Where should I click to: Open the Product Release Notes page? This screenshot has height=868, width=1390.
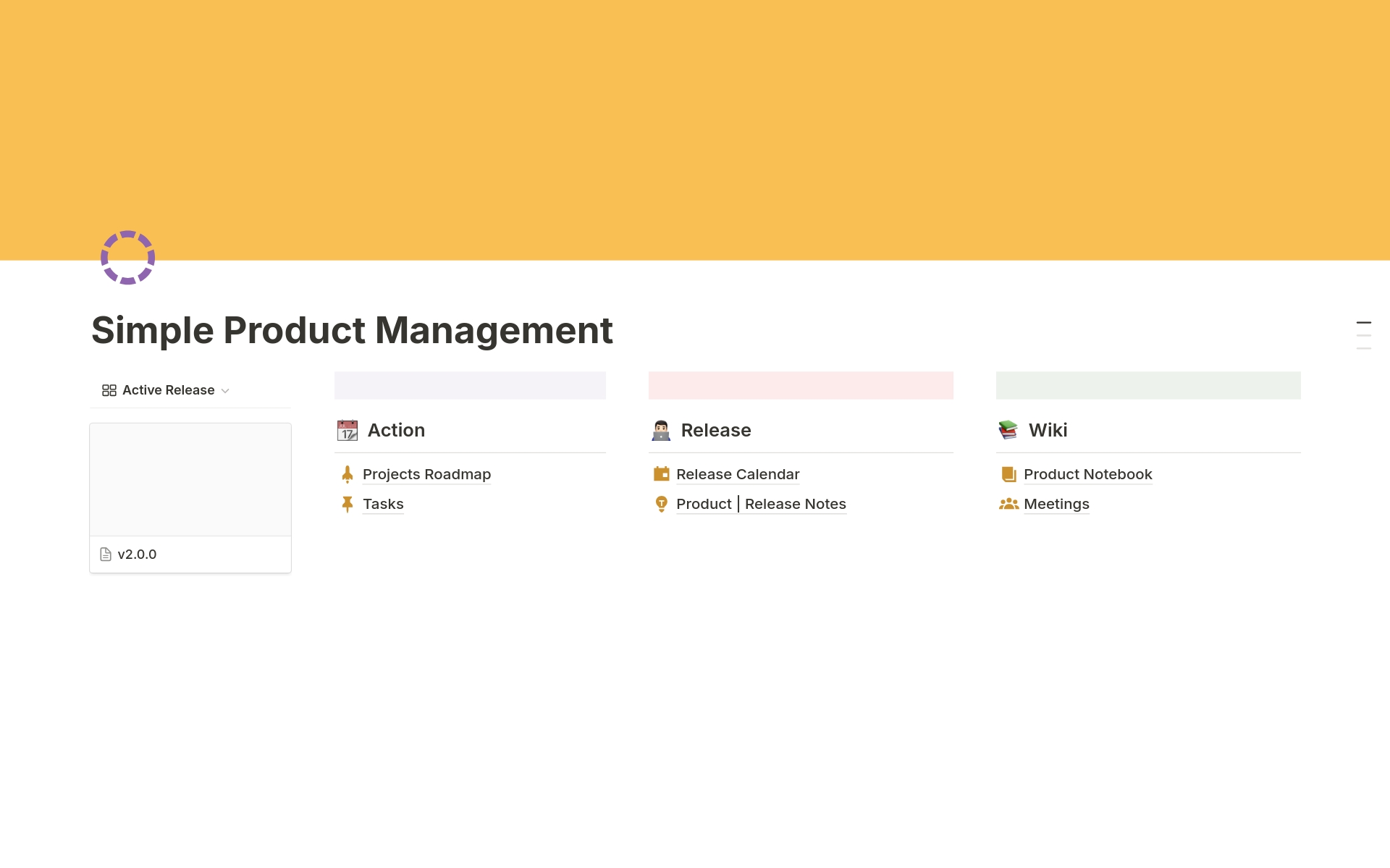point(760,504)
